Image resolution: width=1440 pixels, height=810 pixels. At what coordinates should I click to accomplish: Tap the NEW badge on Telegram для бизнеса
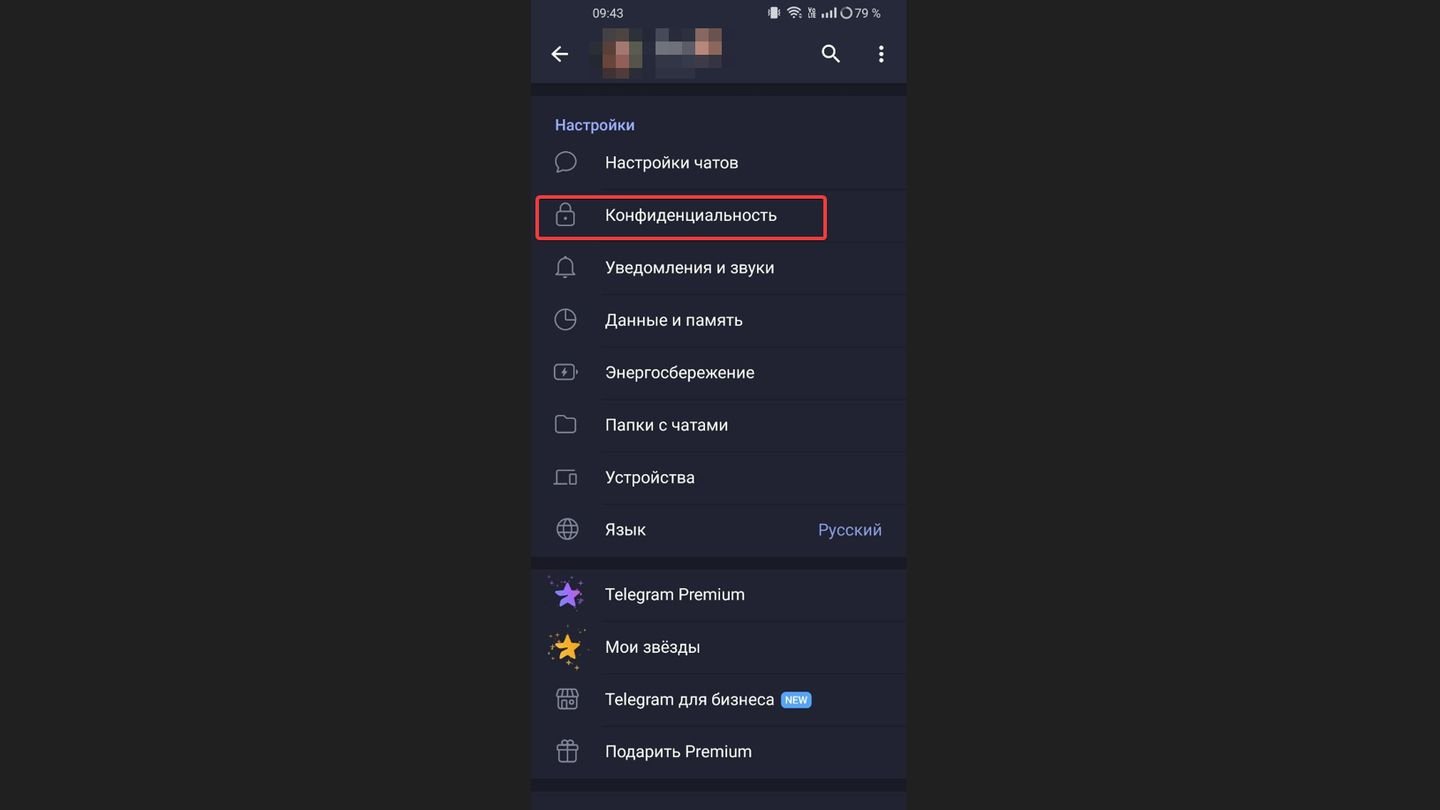pos(796,700)
